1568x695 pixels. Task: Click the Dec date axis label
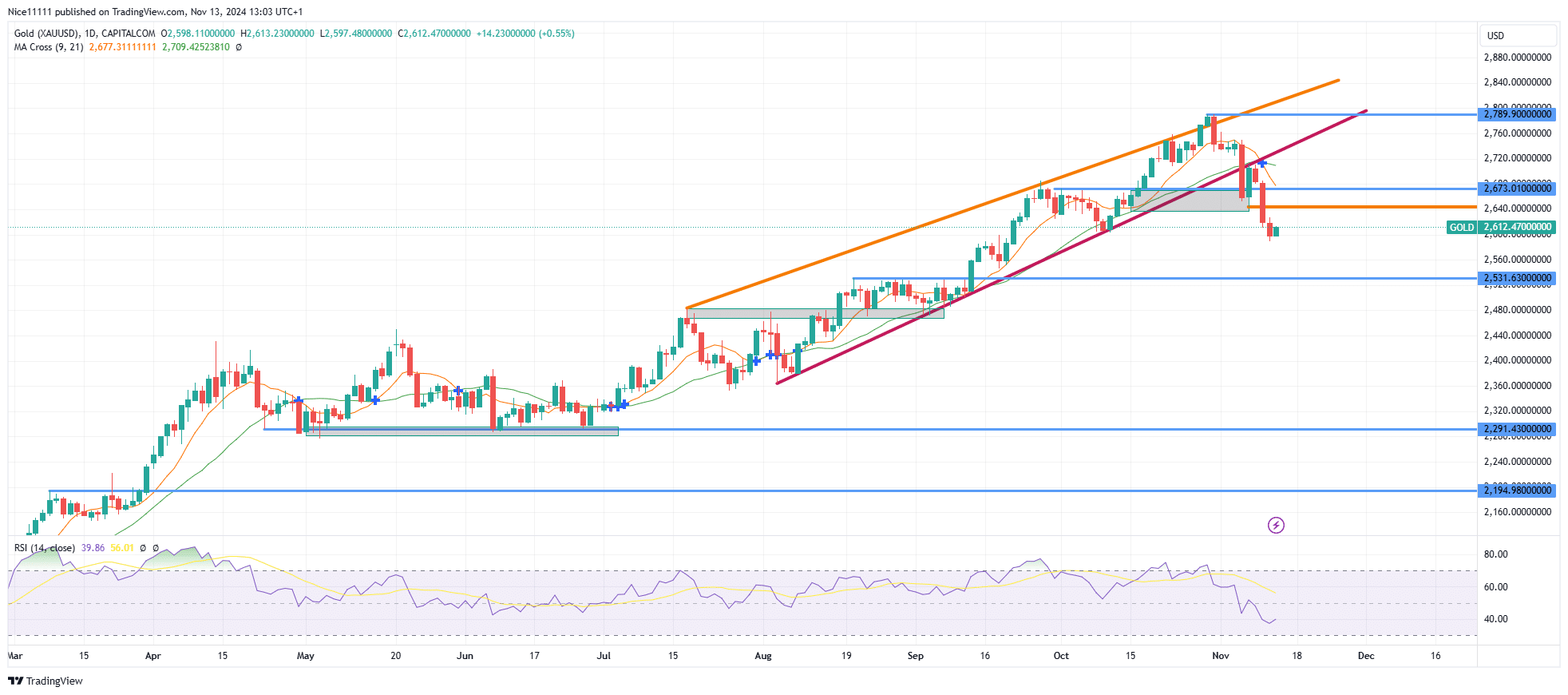pos(1366,656)
